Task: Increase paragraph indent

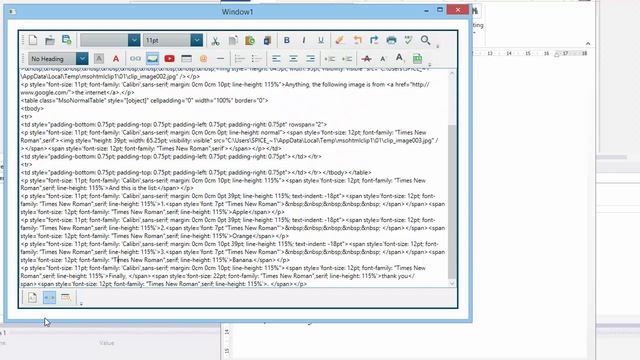Action: point(347,59)
